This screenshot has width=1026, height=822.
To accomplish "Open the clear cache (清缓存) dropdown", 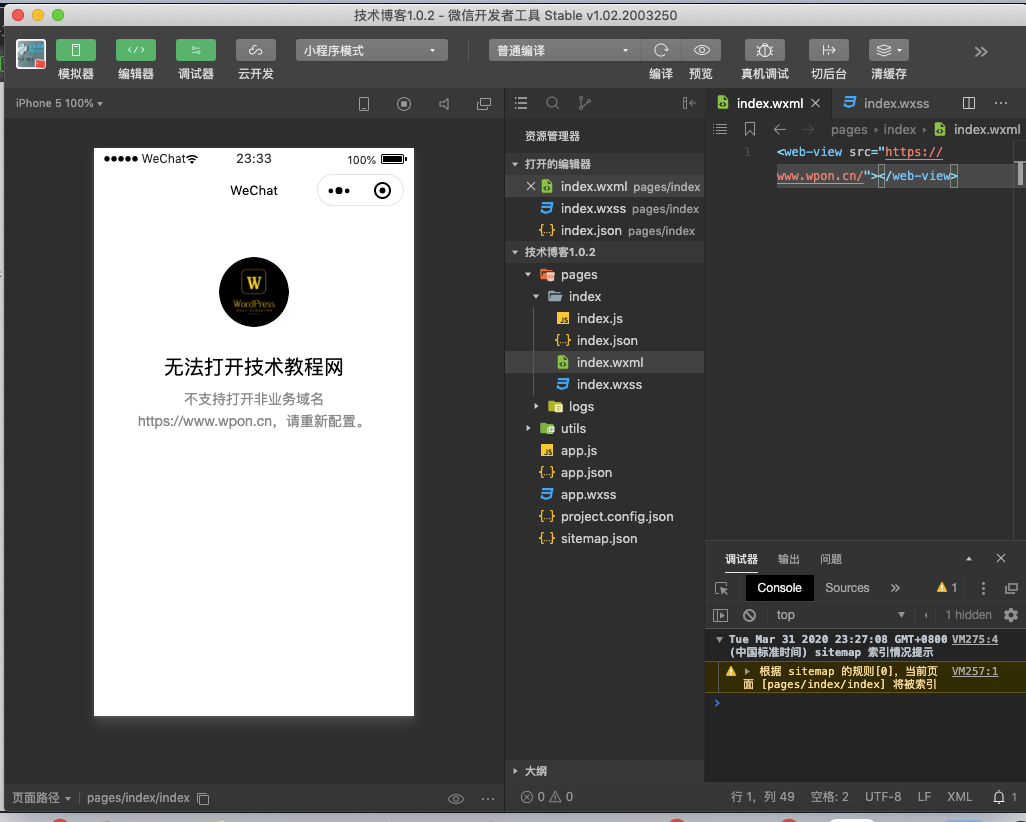I will coord(889,50).
